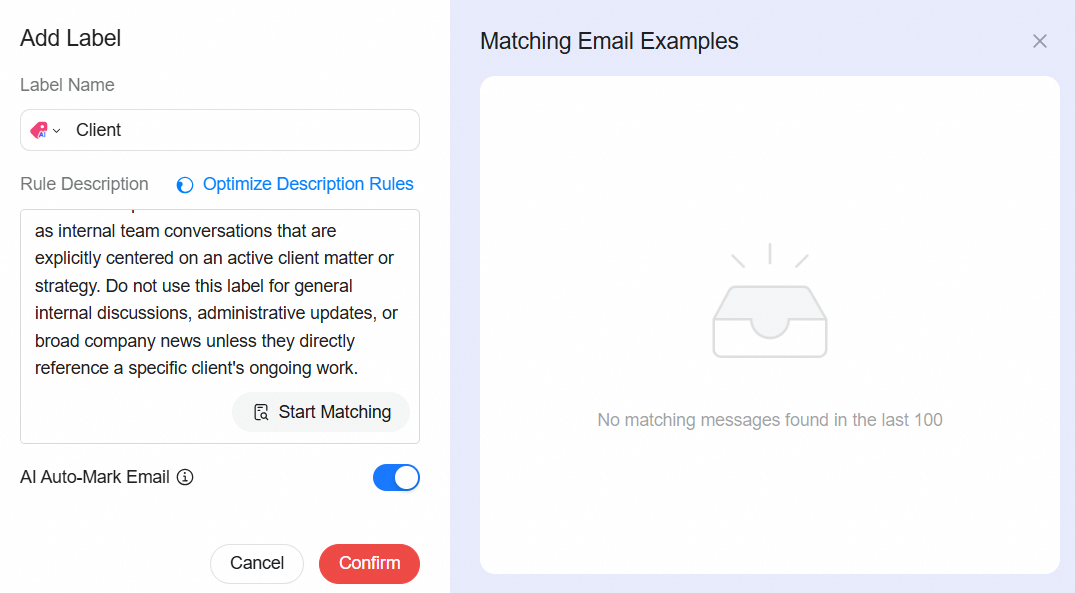
Task: Click the 'Label Name' caption text
Action: (x=67, y=85)
